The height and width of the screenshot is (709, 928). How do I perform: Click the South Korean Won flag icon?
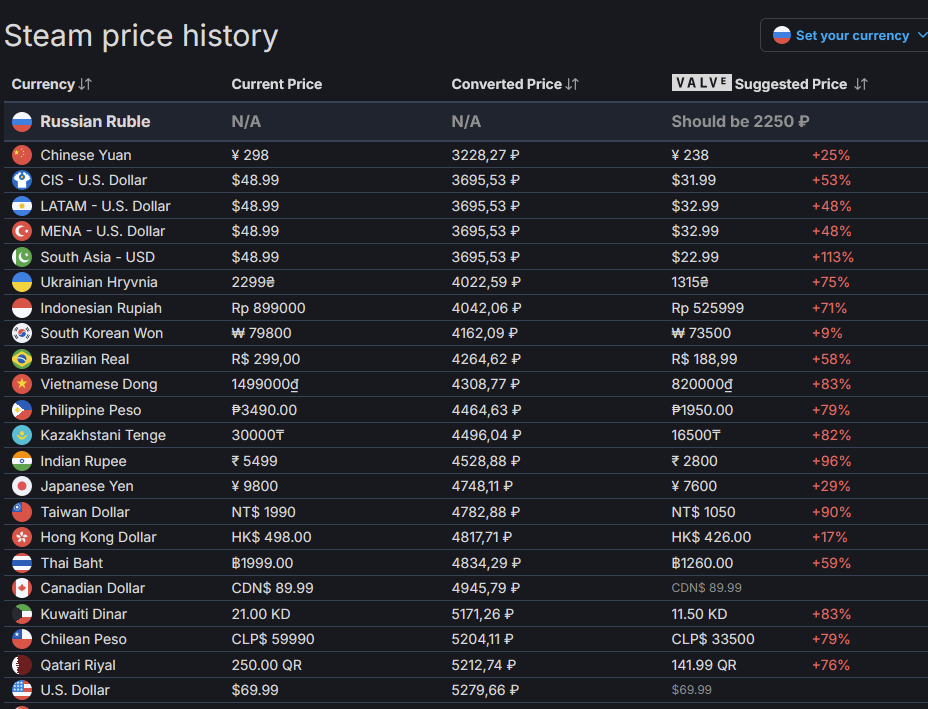click(x=22, y=333)
